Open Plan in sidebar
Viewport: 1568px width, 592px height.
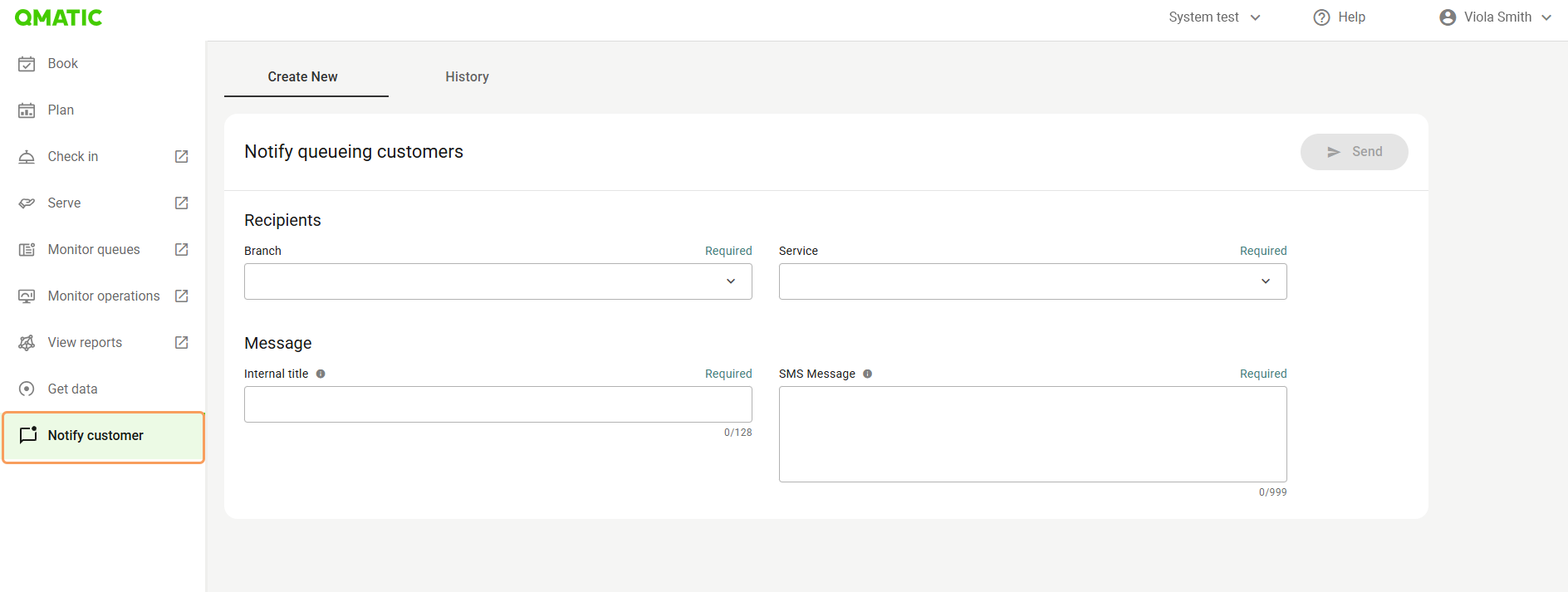coord(103,110)
